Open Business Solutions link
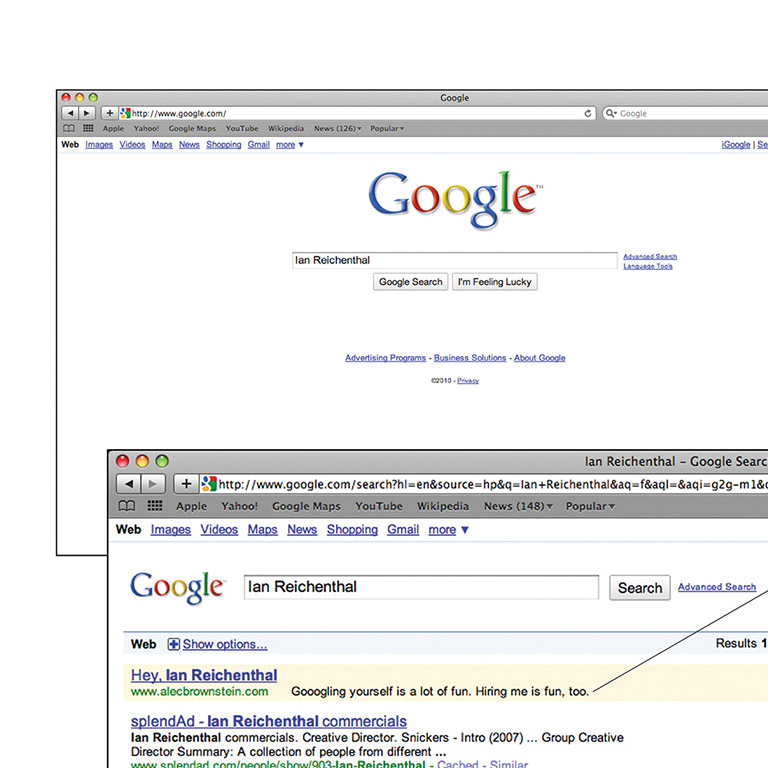This screenshot has width=768, height=768. (470, 358)
